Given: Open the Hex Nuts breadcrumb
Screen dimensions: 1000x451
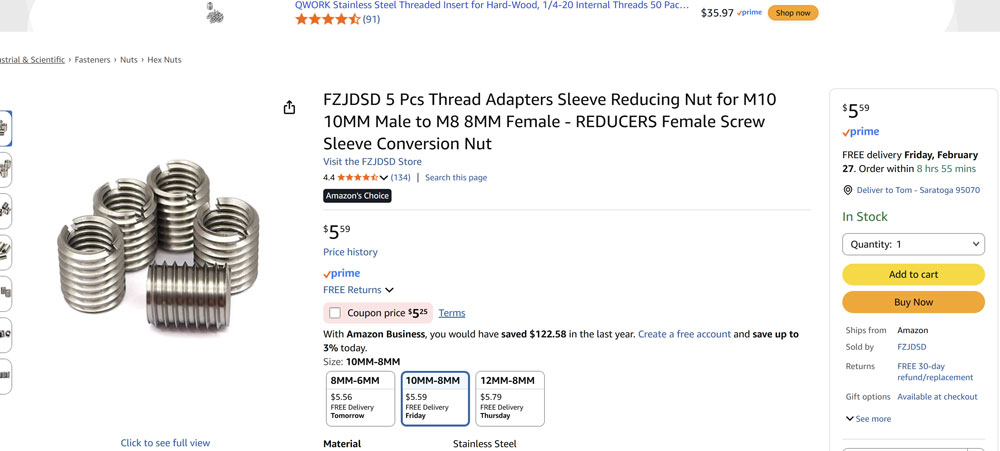Looking at the screenshot, I should (x=164, y=60).
